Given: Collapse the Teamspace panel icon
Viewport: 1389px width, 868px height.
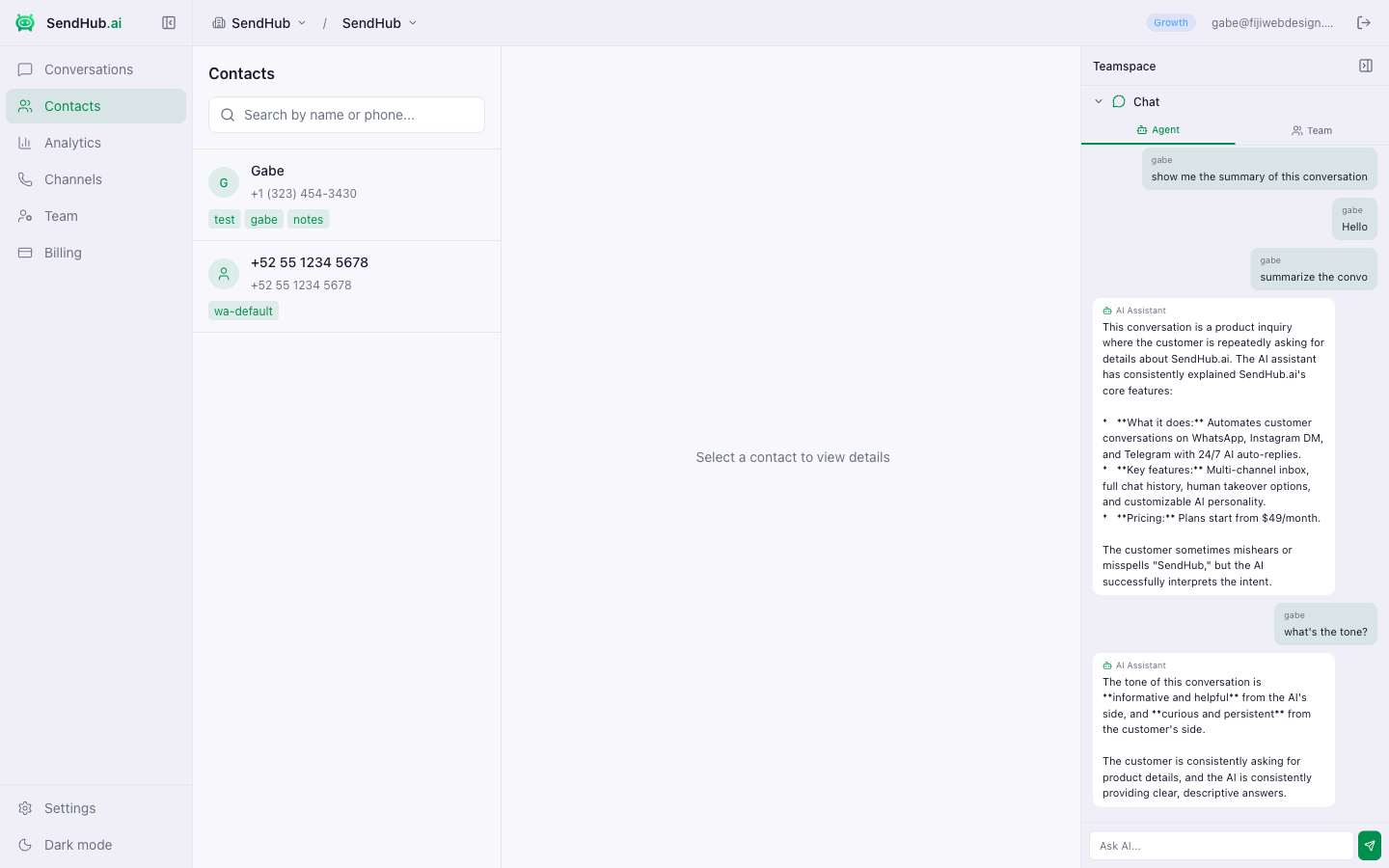Looking at the screenshot, I should 1366,66.
